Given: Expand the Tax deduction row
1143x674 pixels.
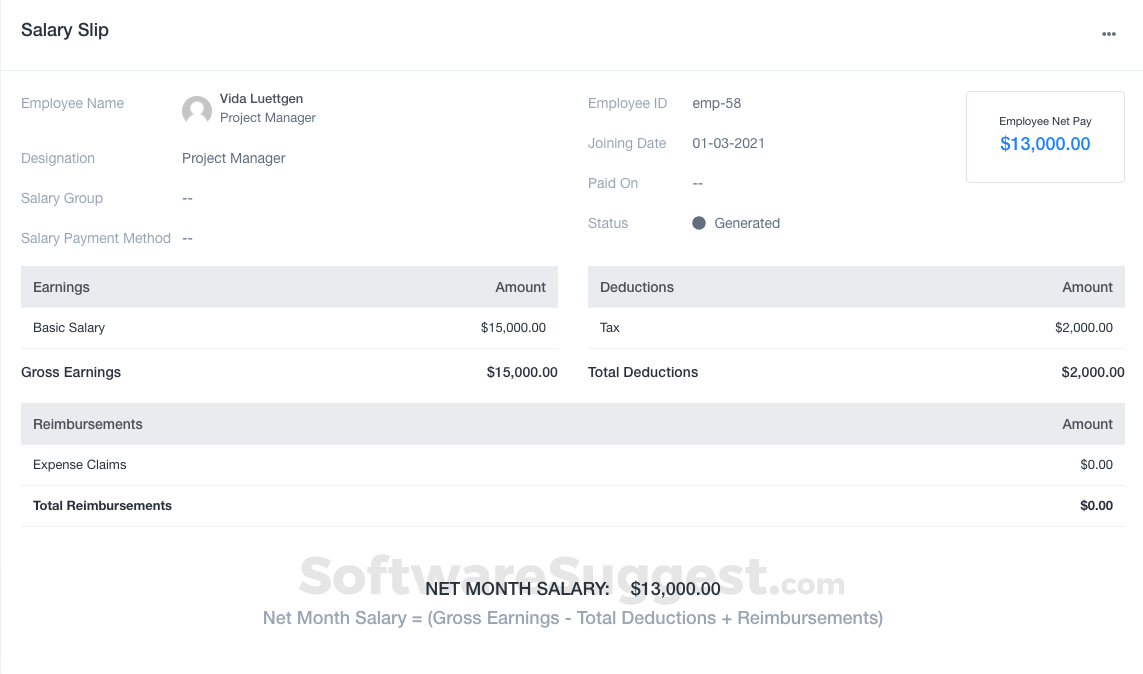Looking at the screenshot, I should tap(609, 327).
